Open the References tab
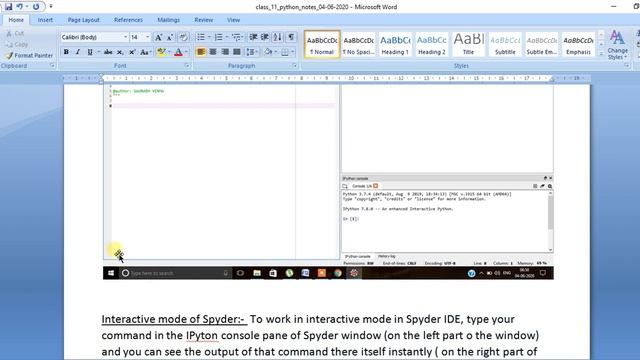Screen dimensions: 640x360 (128, 20)
